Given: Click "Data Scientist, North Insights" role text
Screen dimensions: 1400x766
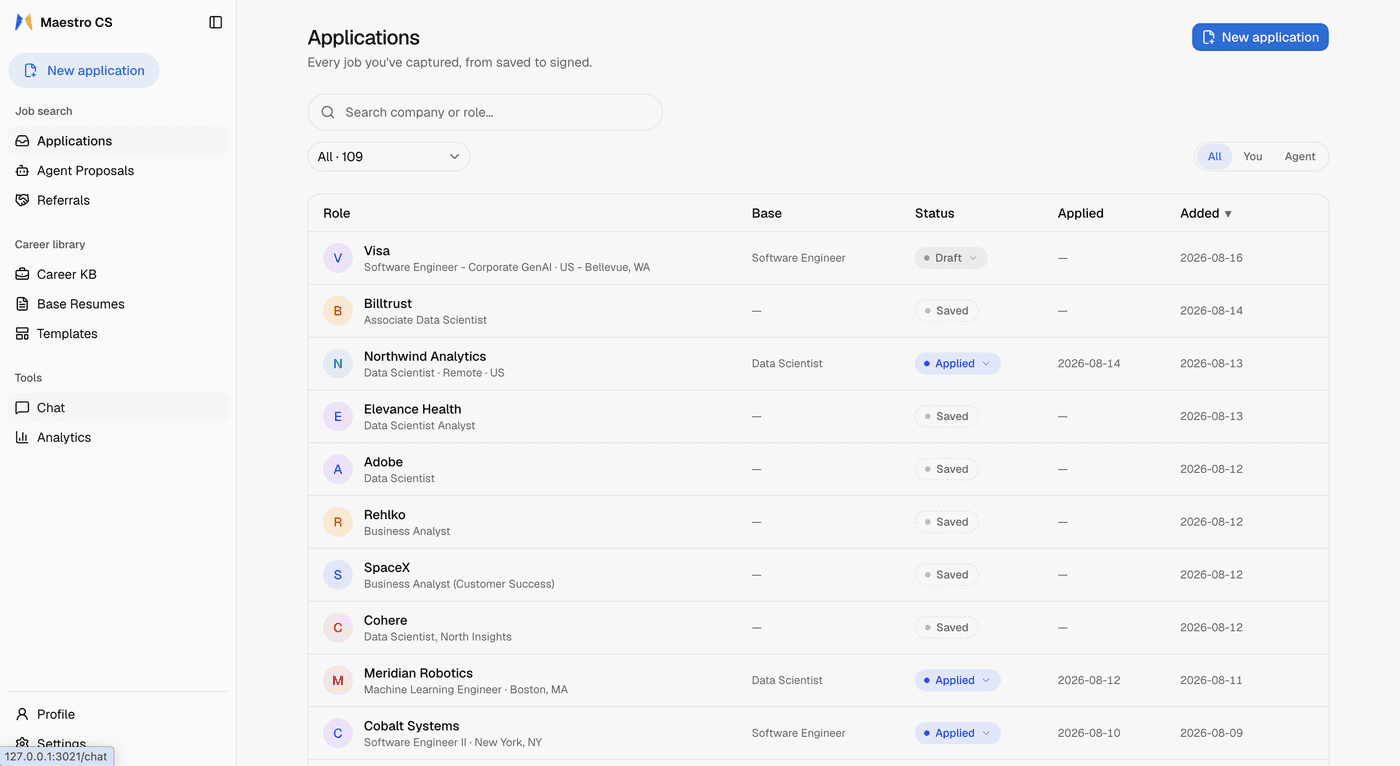Looking at the screenshot, I should click(x=438, y=637).
